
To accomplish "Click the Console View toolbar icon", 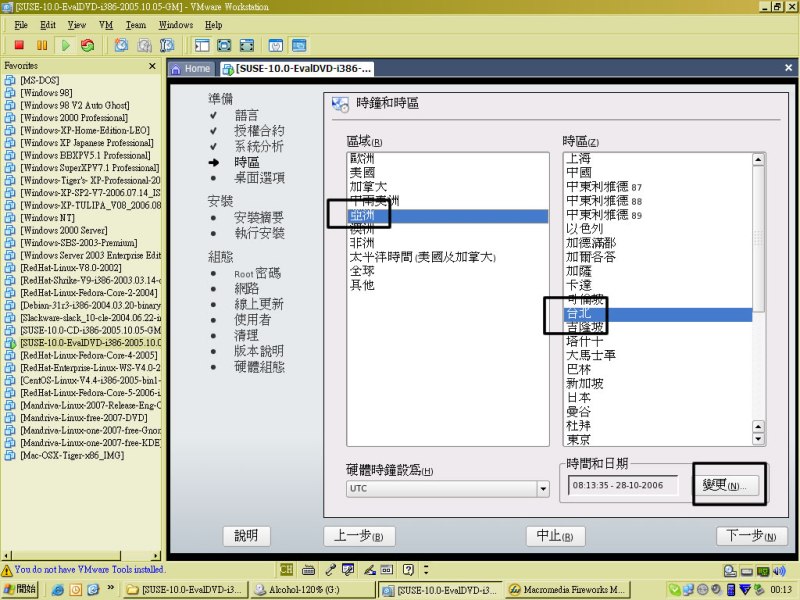I will [299, 45].
